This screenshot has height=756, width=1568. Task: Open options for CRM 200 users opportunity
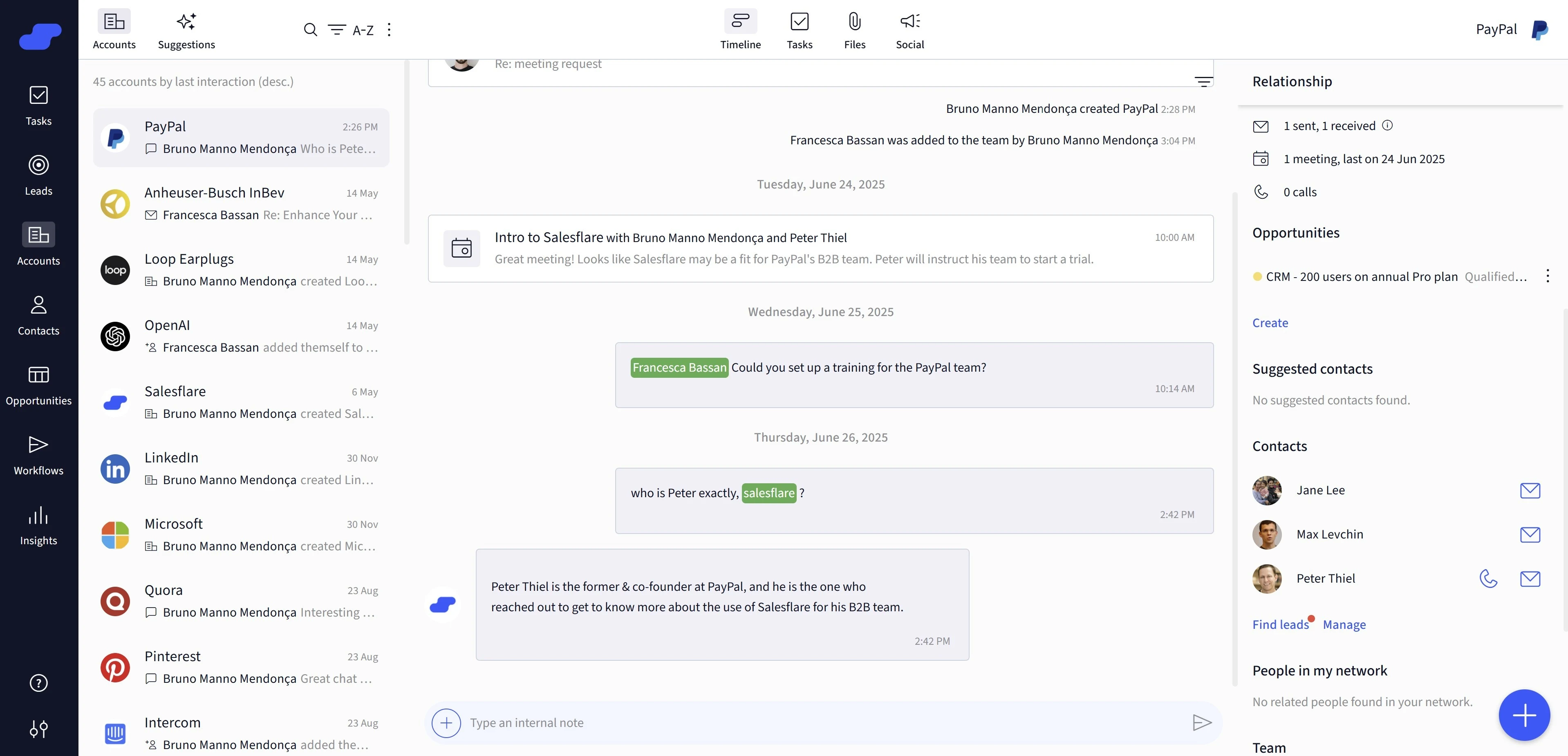click(1547, 276)
